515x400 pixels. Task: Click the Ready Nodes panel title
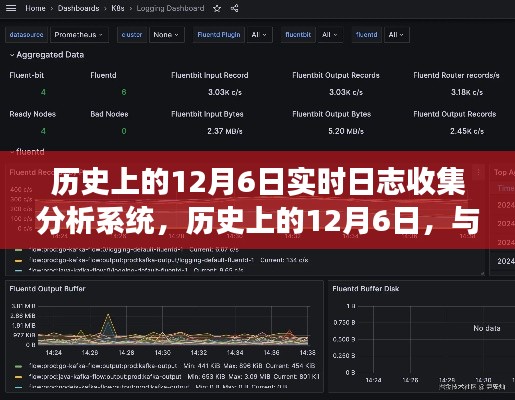(33, 114)
